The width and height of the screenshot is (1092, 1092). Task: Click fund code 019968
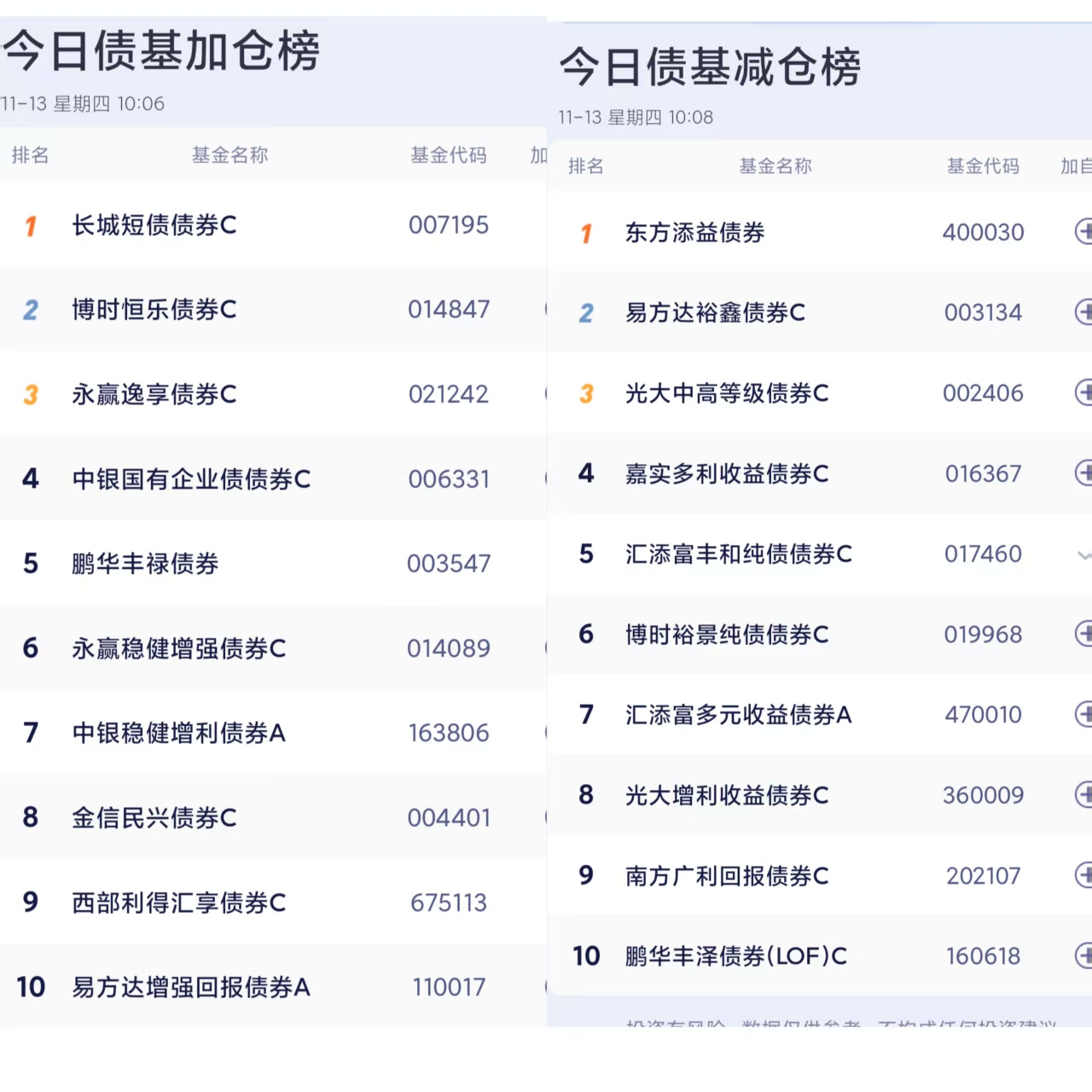tap(983, 634)
